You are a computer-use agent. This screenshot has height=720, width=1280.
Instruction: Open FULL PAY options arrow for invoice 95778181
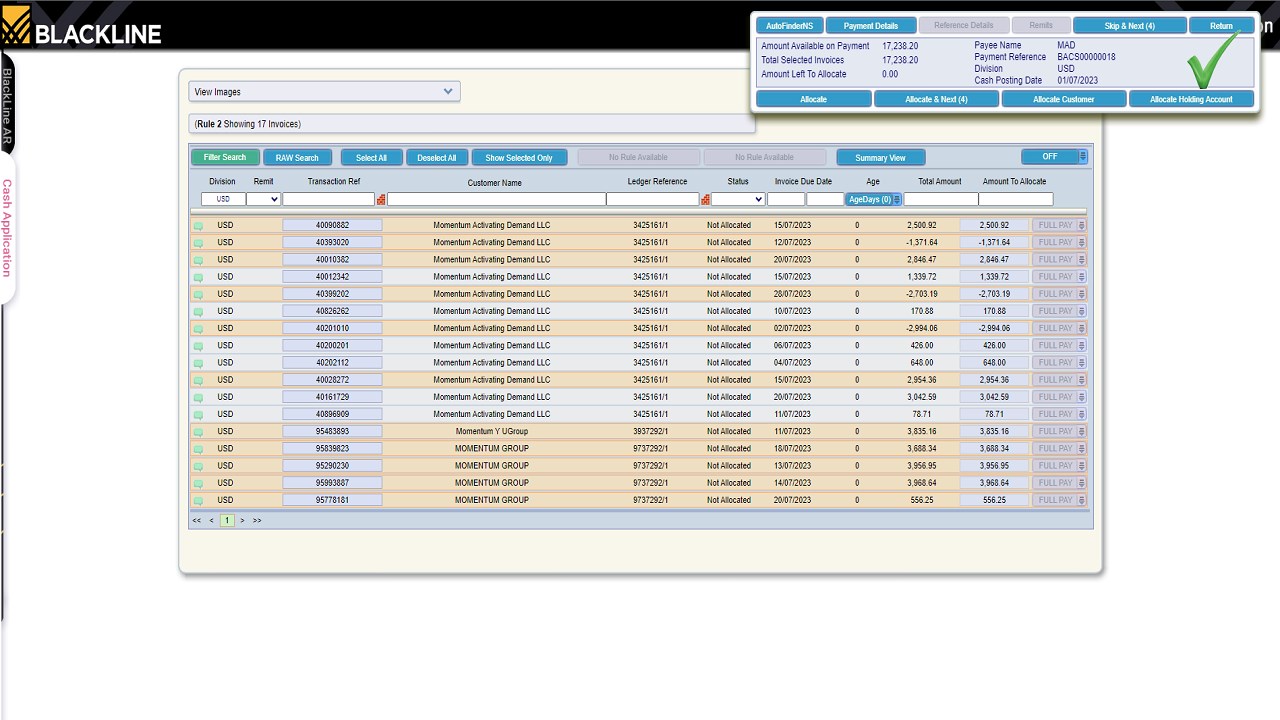click(x=1081, y=501)
